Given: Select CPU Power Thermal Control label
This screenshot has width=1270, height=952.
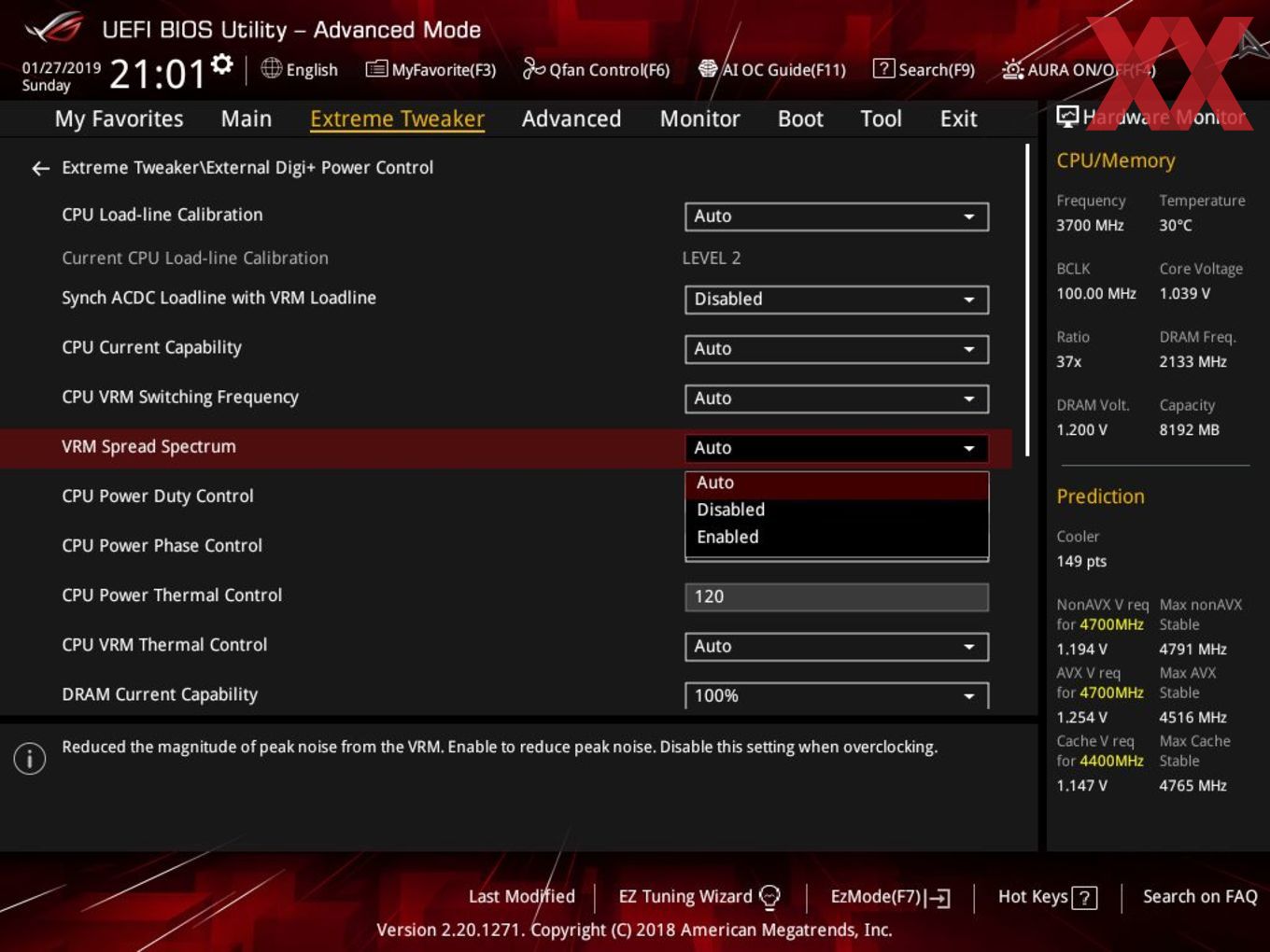Looking at the screenshot, I should pos(172,595).
